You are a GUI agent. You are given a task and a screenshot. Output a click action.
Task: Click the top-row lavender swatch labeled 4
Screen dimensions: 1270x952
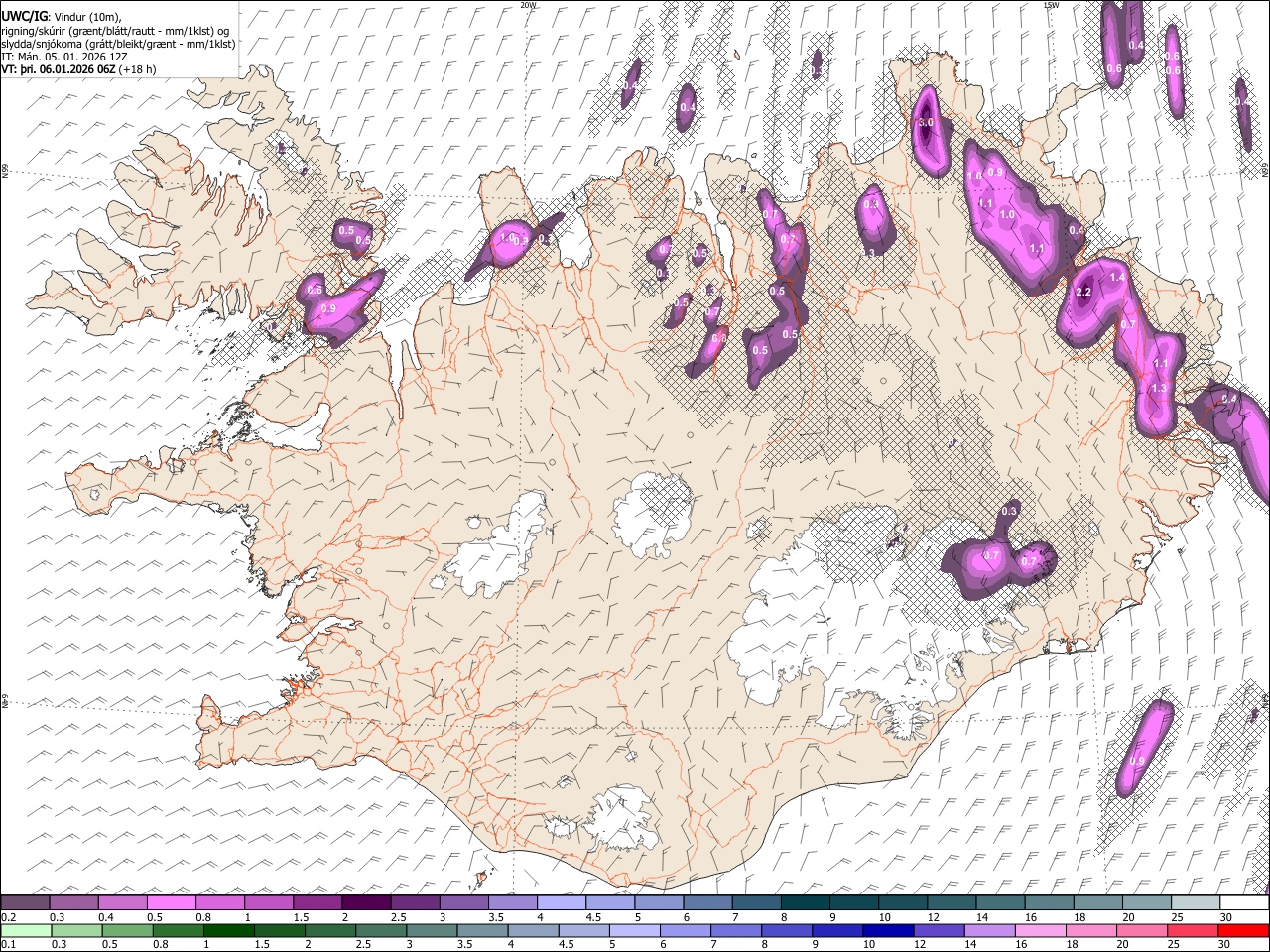562,902
